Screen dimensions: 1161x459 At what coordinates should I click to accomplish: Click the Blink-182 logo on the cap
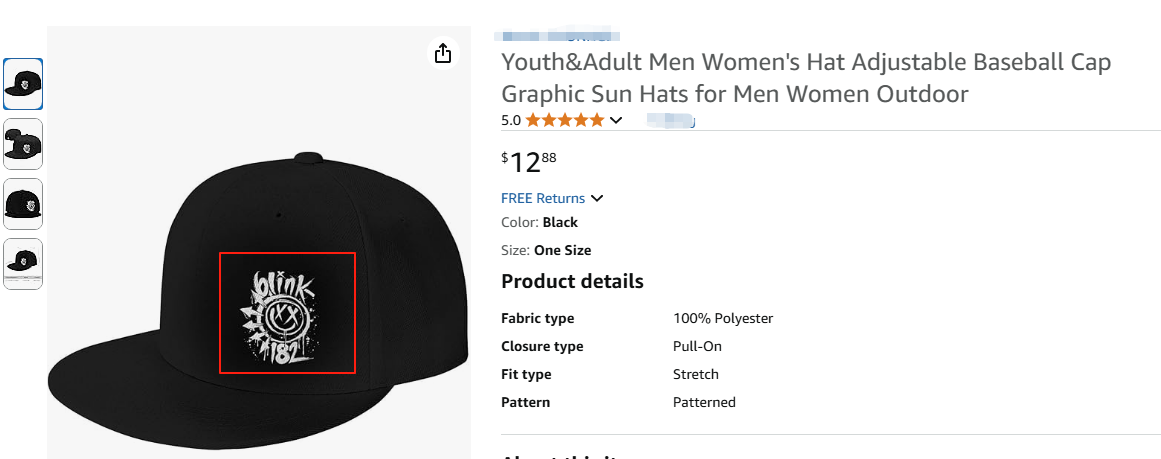pyautogui.click(x=288, y=312)
